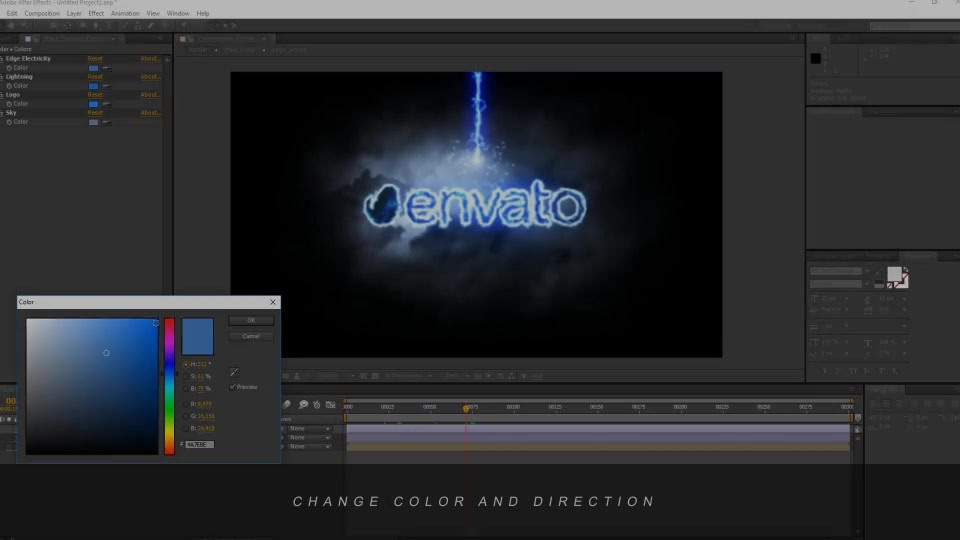
Task: Open the second layer's None parent dropdown
Action: click(x=310, y=438)
